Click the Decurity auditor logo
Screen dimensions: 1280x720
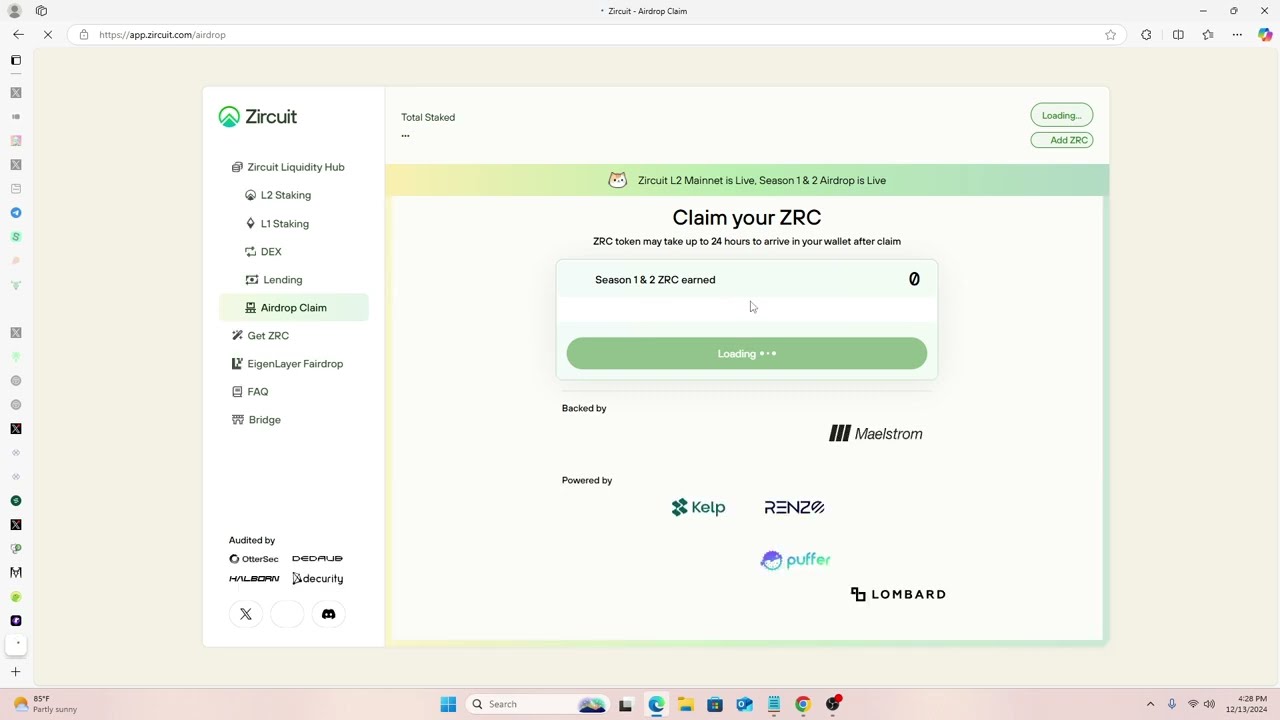(x=318, y=578)
